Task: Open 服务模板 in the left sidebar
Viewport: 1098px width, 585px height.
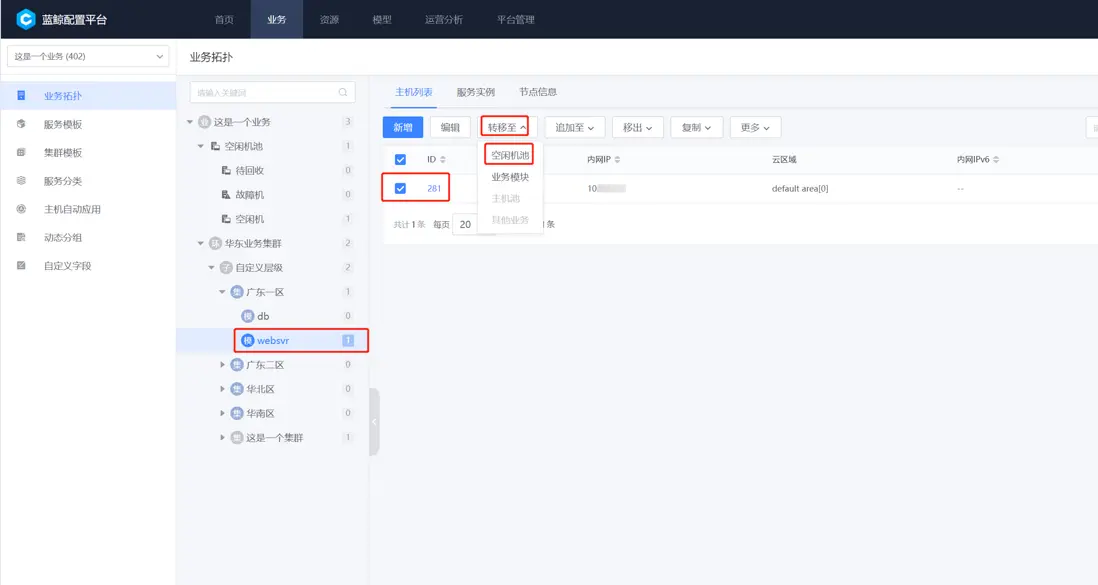Action: coord(88,124)
